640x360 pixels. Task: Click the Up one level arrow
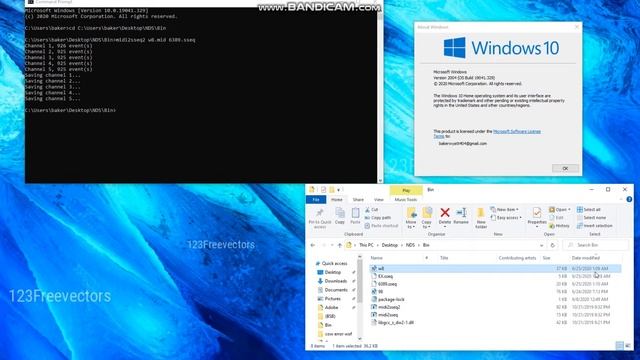click(x=340, y=245)
